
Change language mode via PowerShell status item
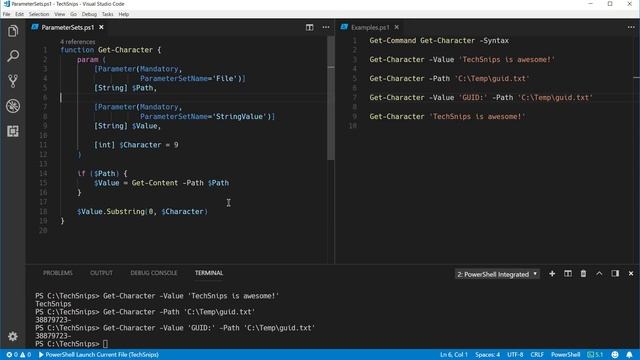565,355
